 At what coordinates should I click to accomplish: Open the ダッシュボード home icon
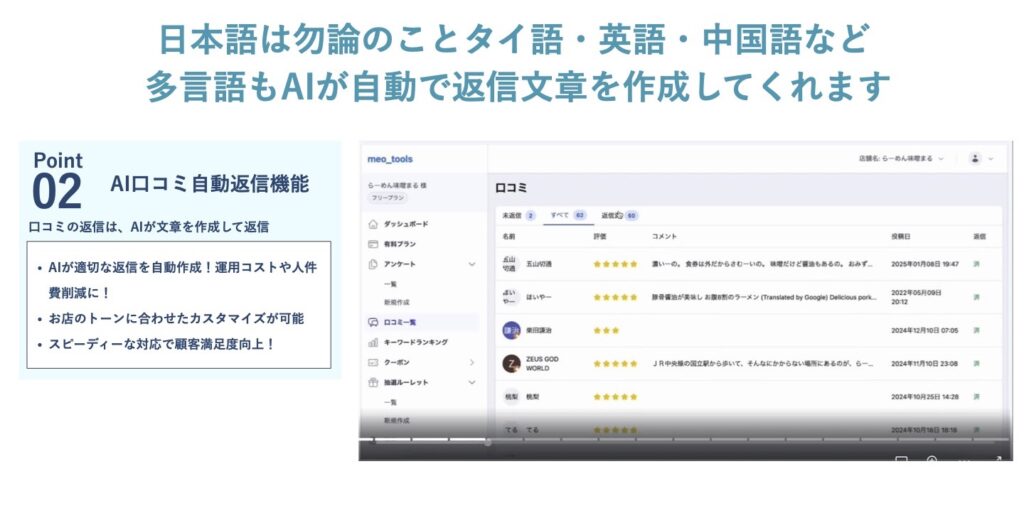pos(373,224)
